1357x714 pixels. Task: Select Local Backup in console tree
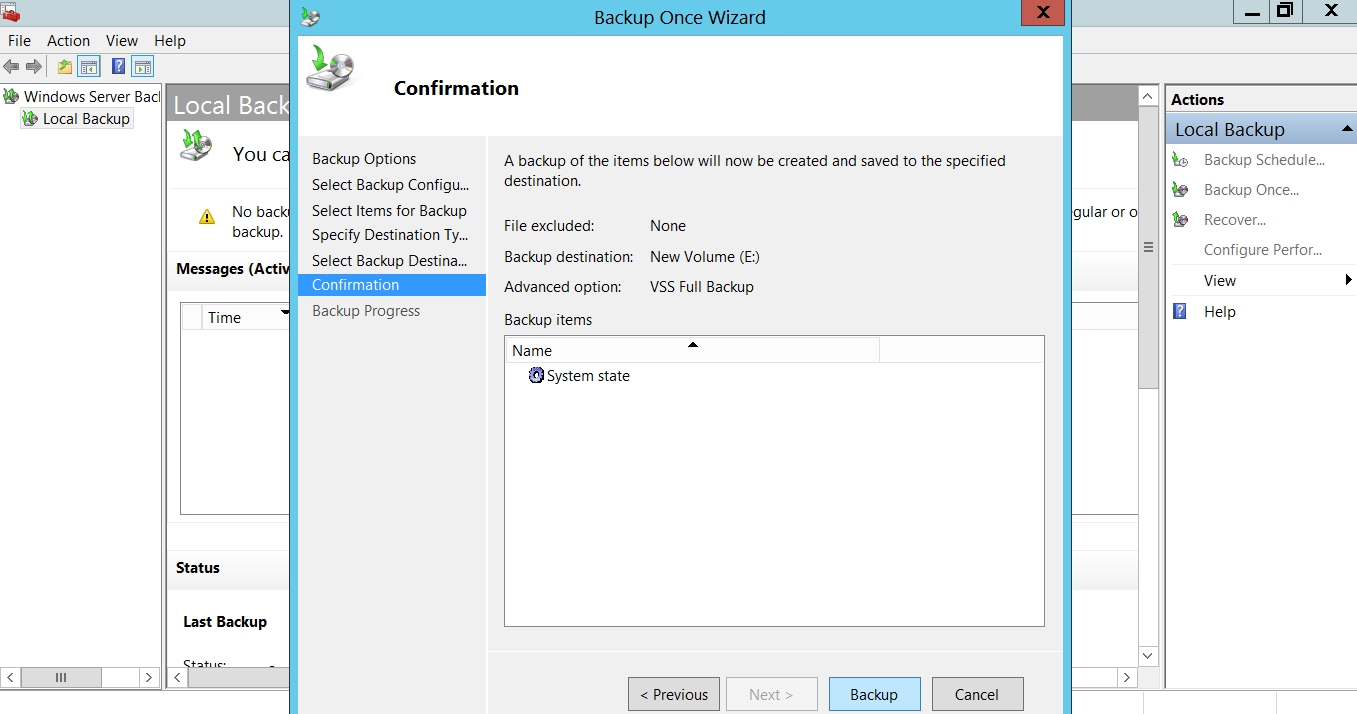[86, 119]
